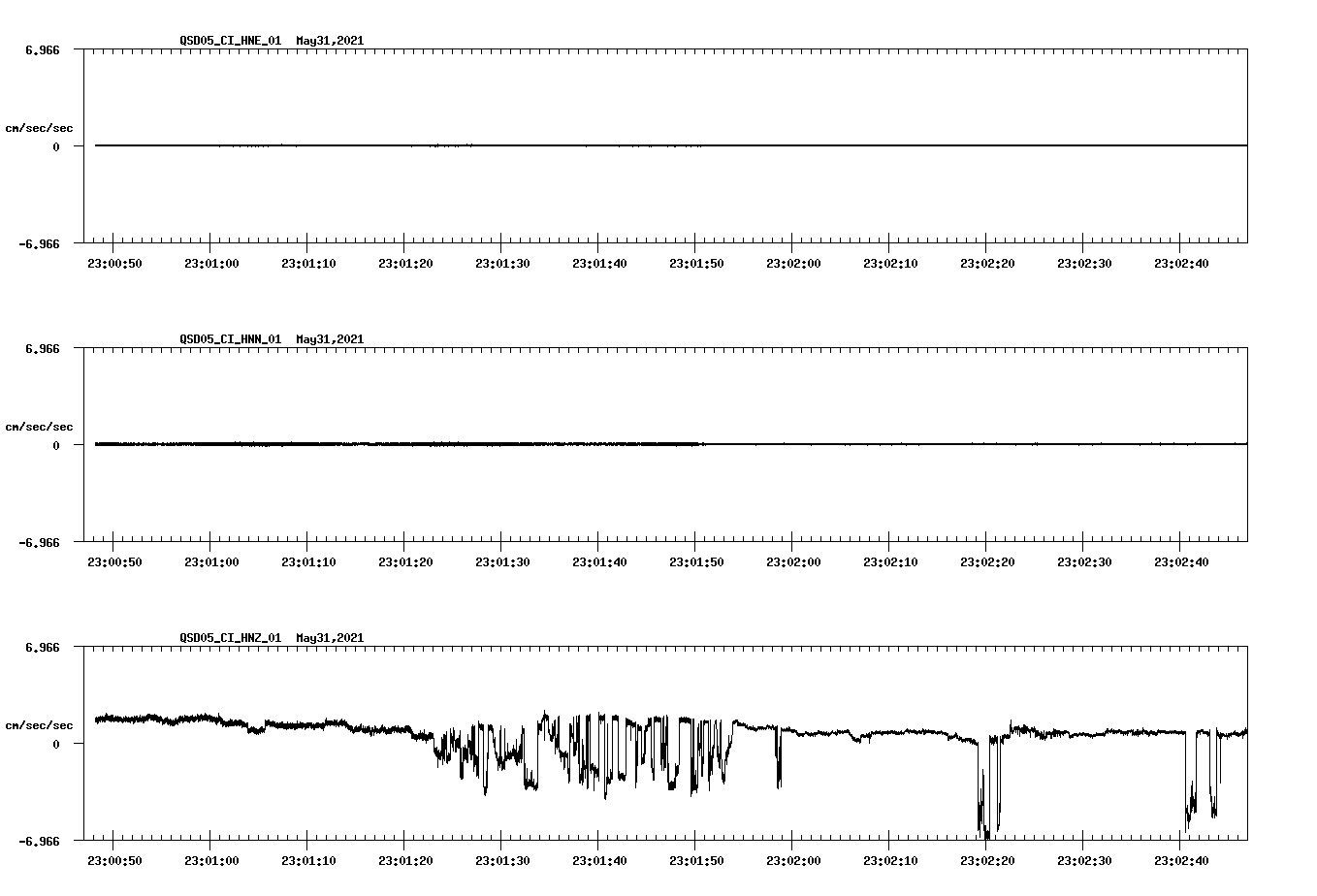1317x896 pixels.
Task: Click the deepest HNZ spike near 23:02:20
Action: pos(988,787)
